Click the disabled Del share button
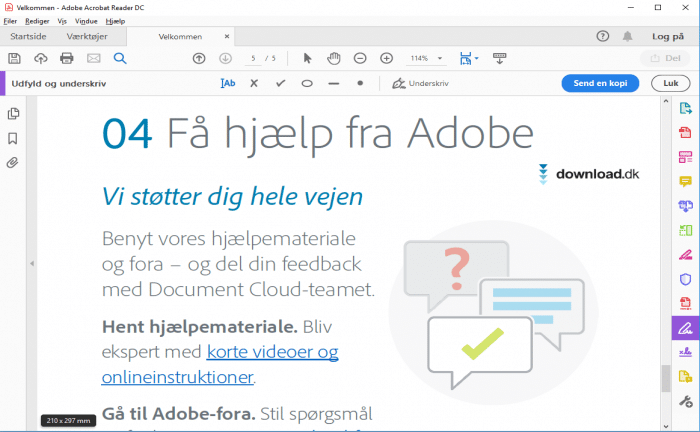This screenshot has height=432, width=700. [x=665, y=58]
